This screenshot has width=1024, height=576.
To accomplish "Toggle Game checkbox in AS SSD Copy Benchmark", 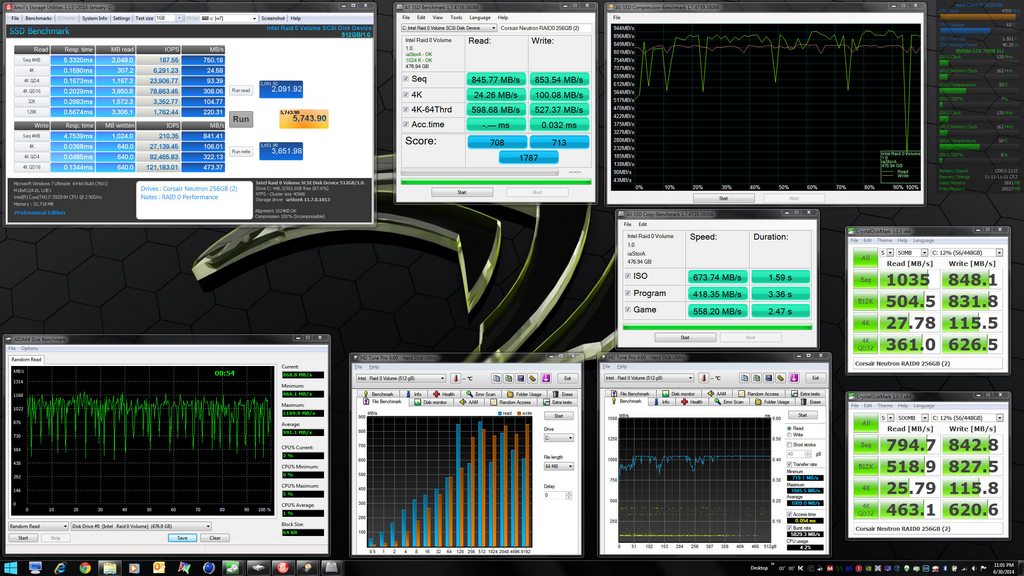I will click(x=628, y=310).
